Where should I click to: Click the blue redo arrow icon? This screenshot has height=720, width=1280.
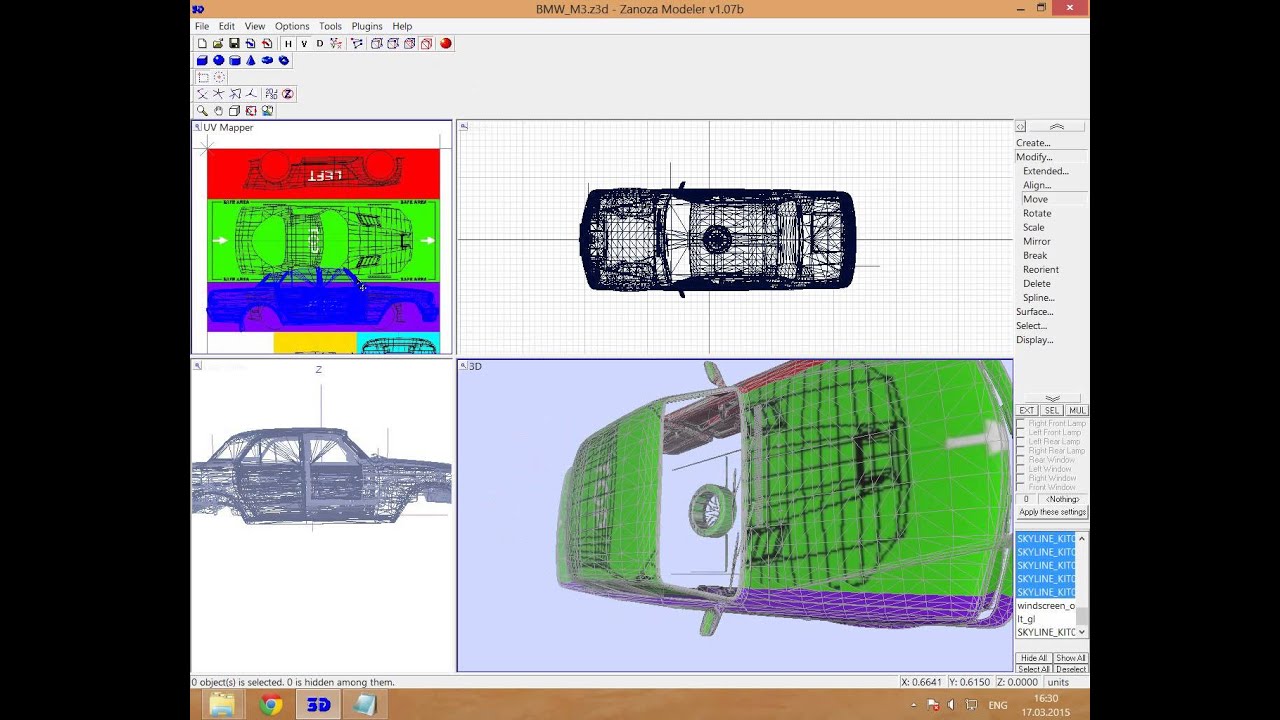(250, 44)
